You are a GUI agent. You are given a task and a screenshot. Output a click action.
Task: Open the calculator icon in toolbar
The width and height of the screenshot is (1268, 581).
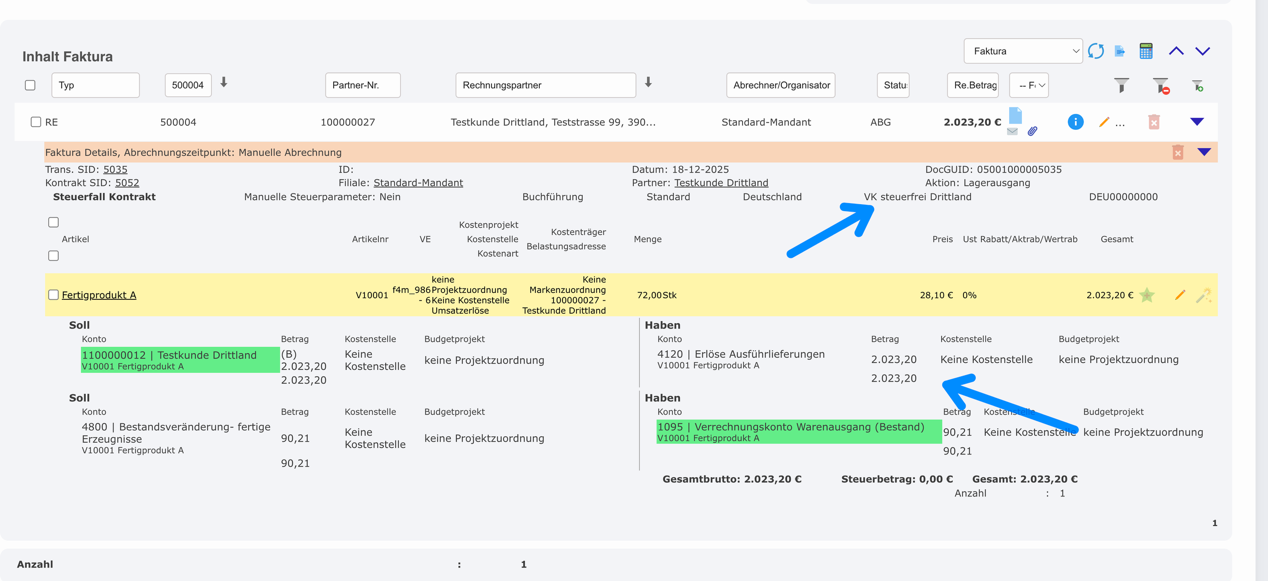pyautogui.click(x=1146, y=51)
